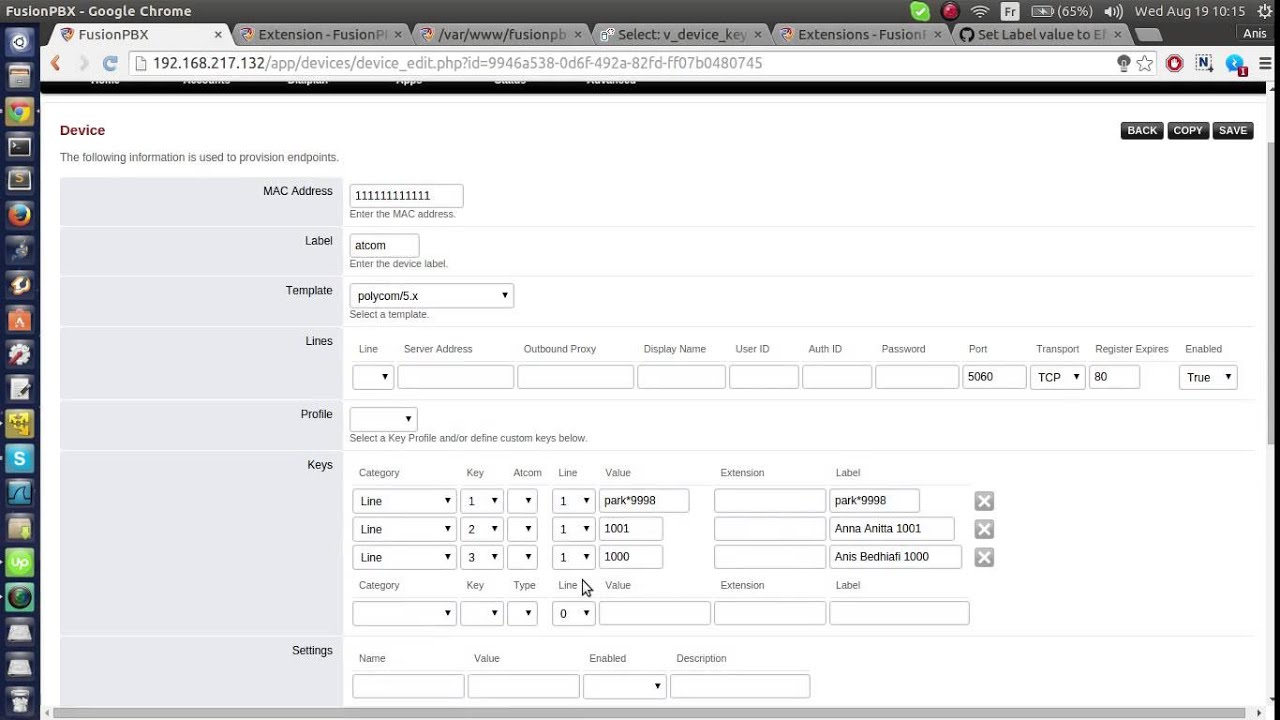Click the SAVE button
The image size is (1280, 720).
click(x=1233, y=131)
